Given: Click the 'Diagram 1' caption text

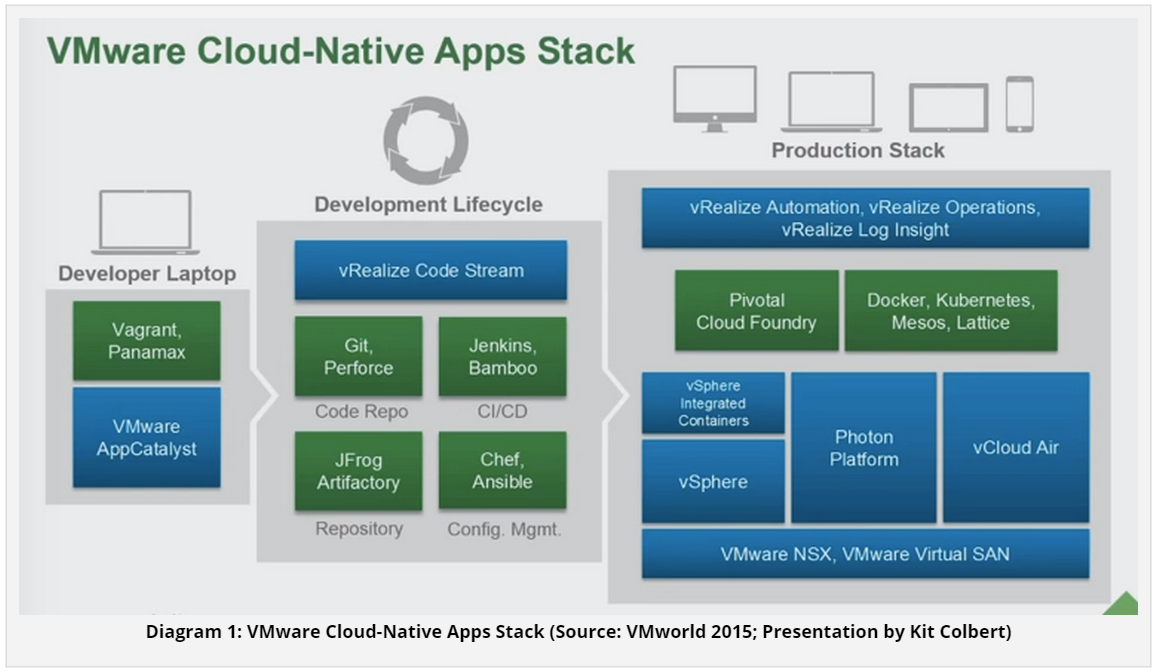Looking at the screenshot, I should (578, 632).
